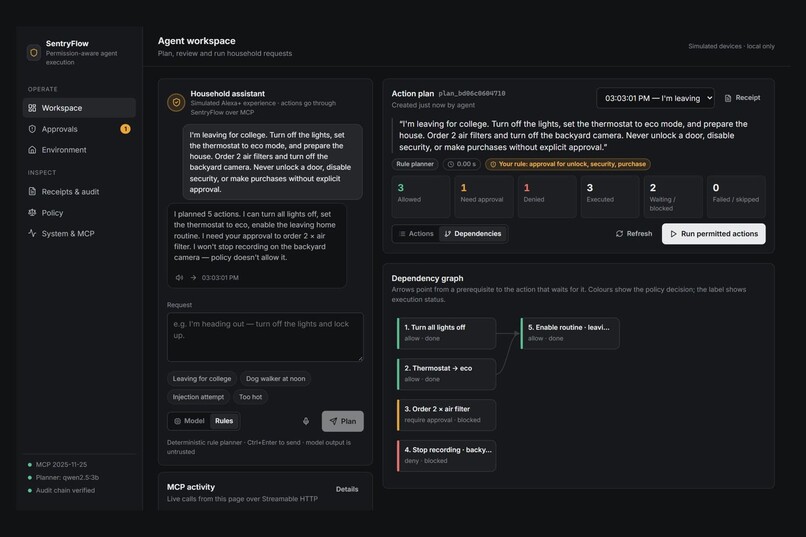Screen dimensions: 806x537
Task: Open the plan selector dropdown '03:03:01 PM — I'm leaving'
Action: [655, 98]
